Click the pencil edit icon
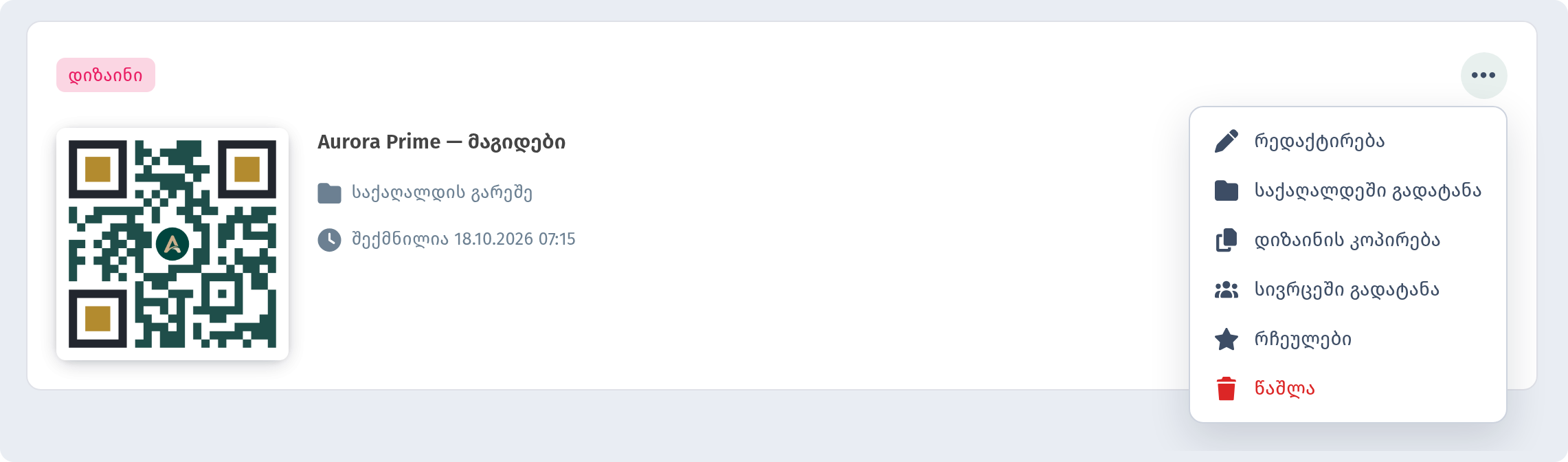Image resolution: width=1568 pixels, height=462 pixels. point(1226,141)
